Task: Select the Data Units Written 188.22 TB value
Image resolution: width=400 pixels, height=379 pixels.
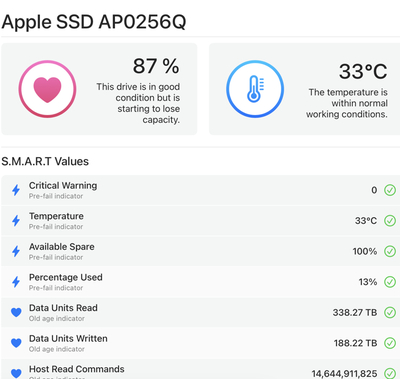Action: pyautogui.click(x=355, y=343)
